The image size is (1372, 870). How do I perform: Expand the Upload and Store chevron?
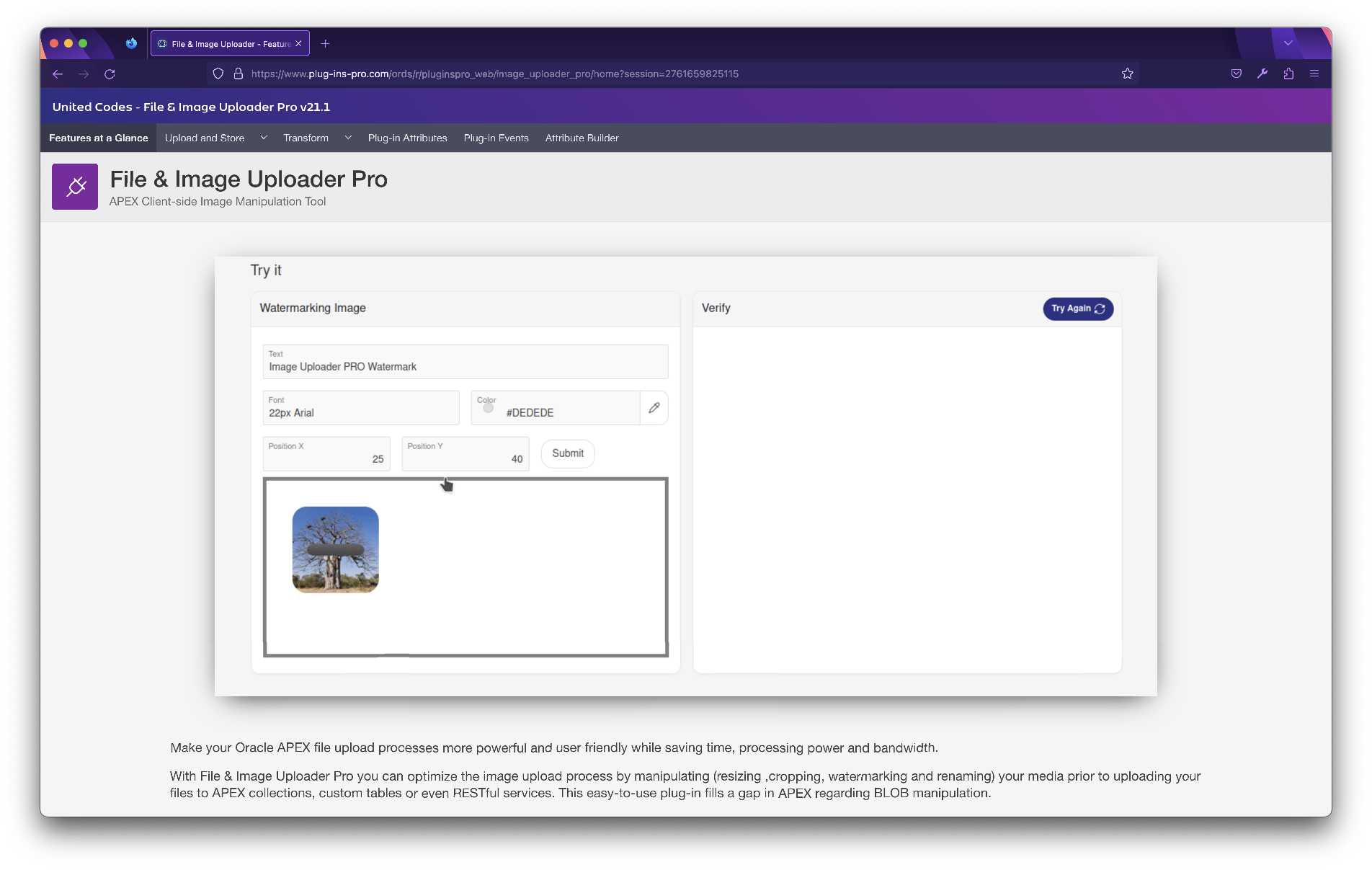click(x=264, y=138)
